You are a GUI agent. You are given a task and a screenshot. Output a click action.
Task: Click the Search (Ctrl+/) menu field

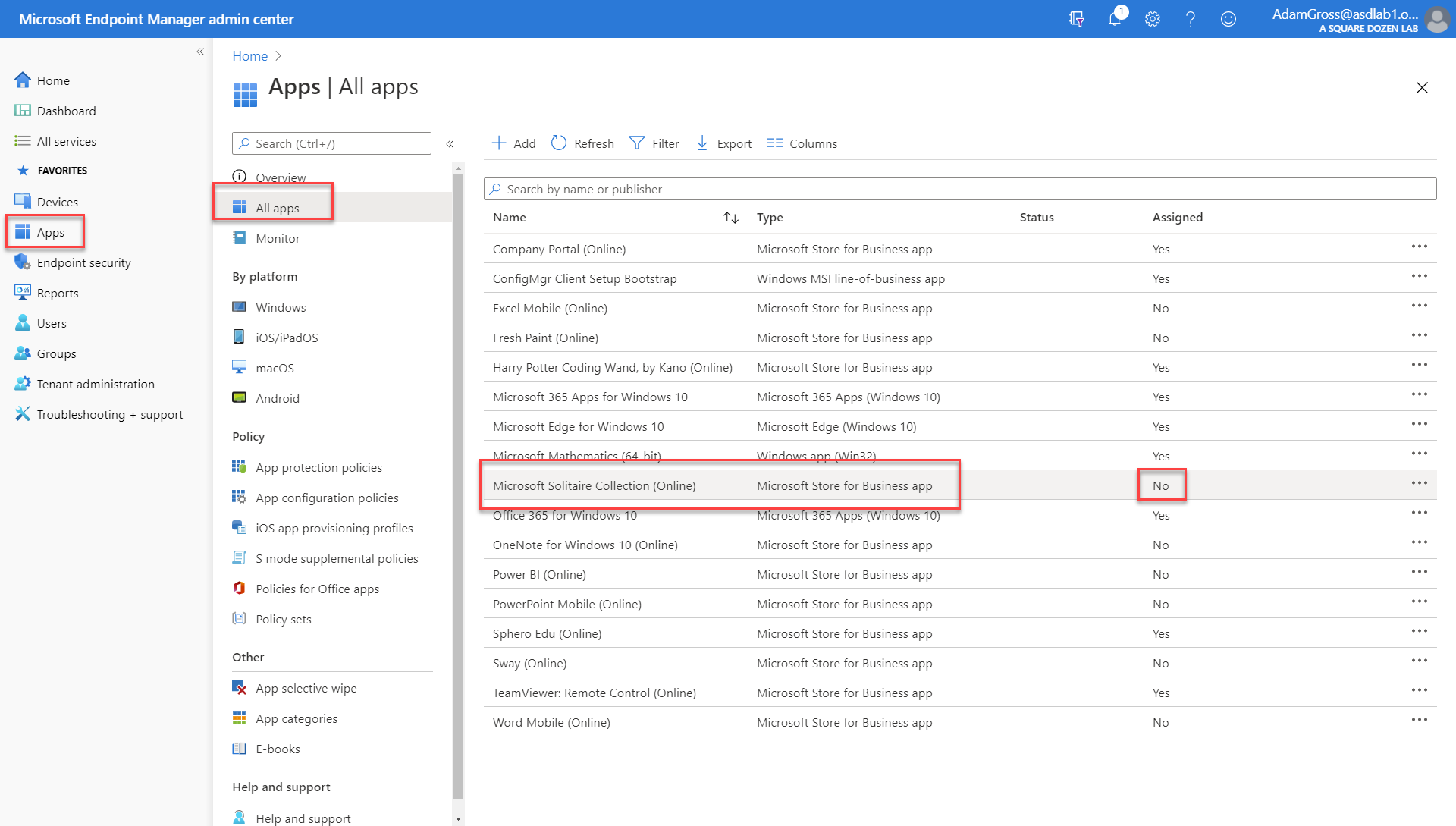pyautogui.click(x=331, y=143)
